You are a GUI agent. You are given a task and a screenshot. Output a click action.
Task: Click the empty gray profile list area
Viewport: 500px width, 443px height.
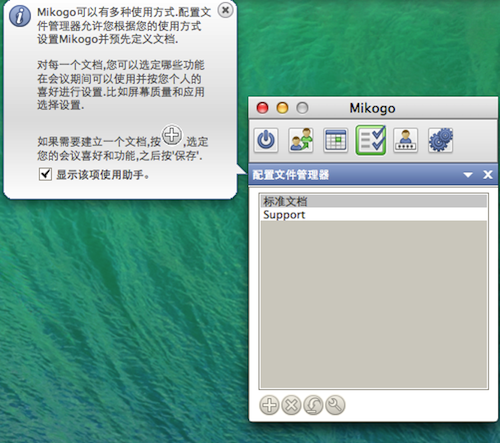(374, 304)
